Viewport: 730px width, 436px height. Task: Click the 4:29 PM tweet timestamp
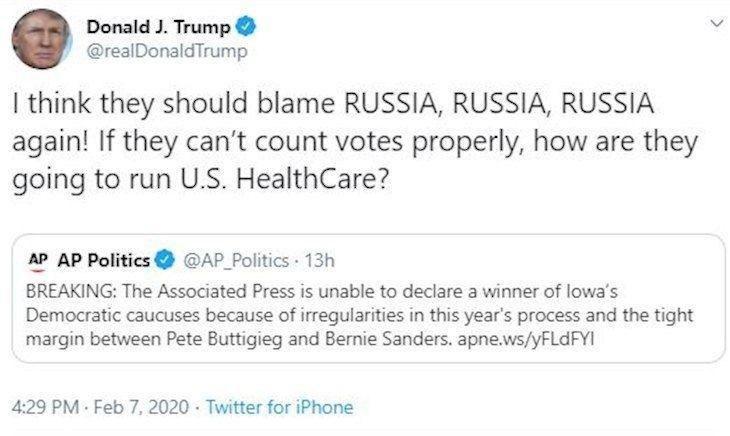[x=46, y=407]
